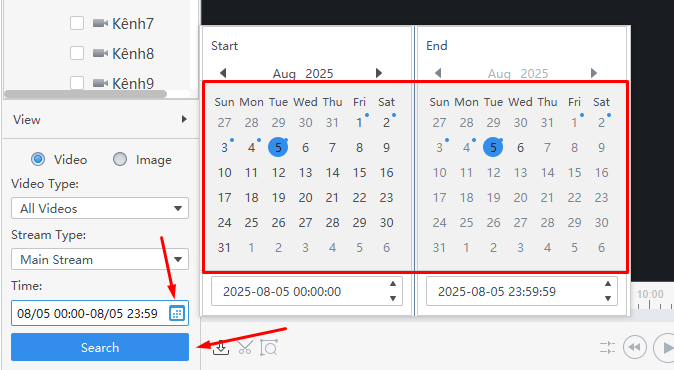Expand the View section arrow

(x=184, y=119)
